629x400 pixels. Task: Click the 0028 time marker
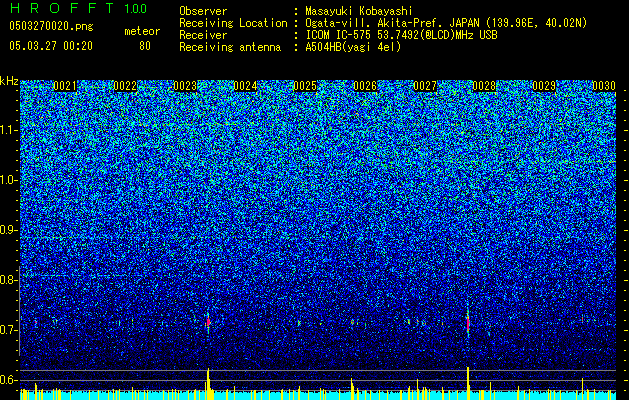coord(484,86)
